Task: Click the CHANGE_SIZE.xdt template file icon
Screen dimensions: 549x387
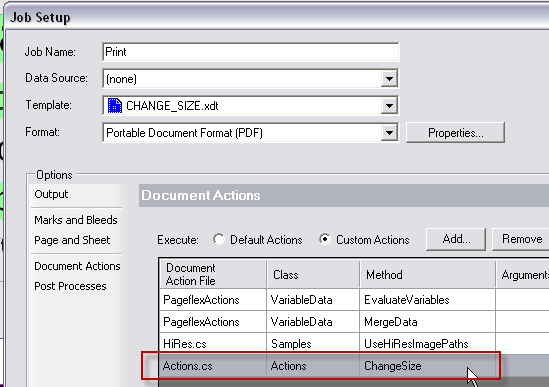Action: (114, 106)
